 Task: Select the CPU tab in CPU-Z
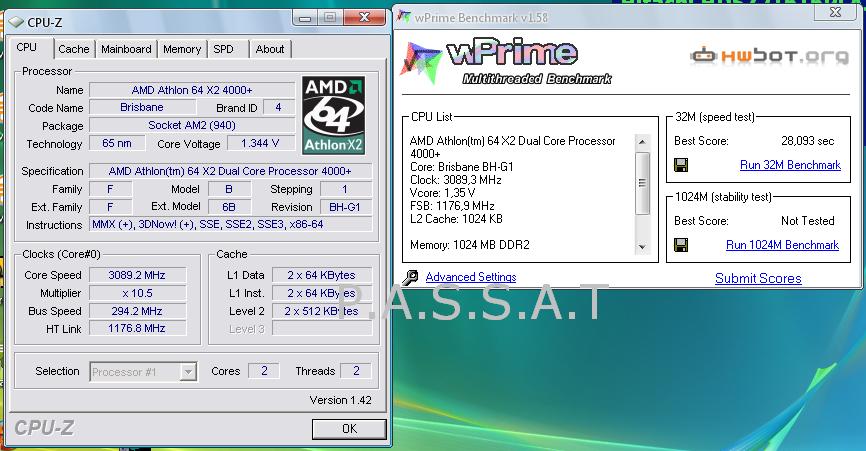tap(27, 47)
